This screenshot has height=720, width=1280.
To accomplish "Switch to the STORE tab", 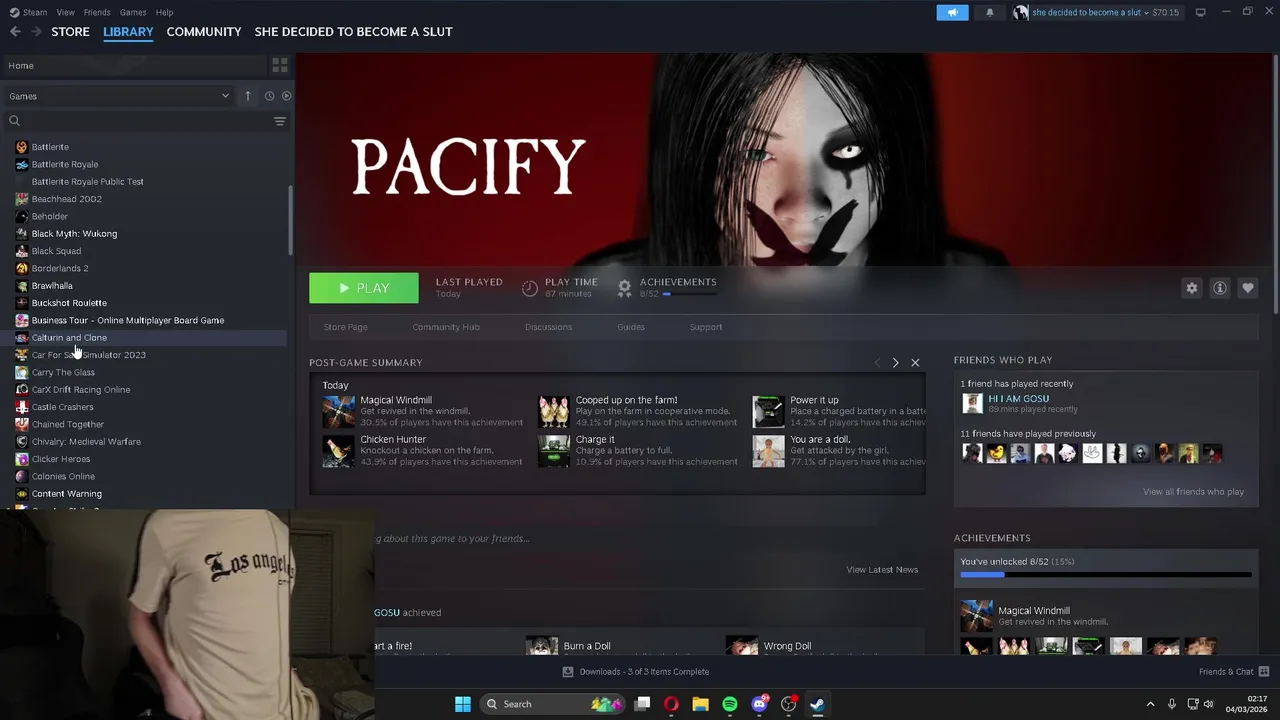I will (x=70, y=32).
